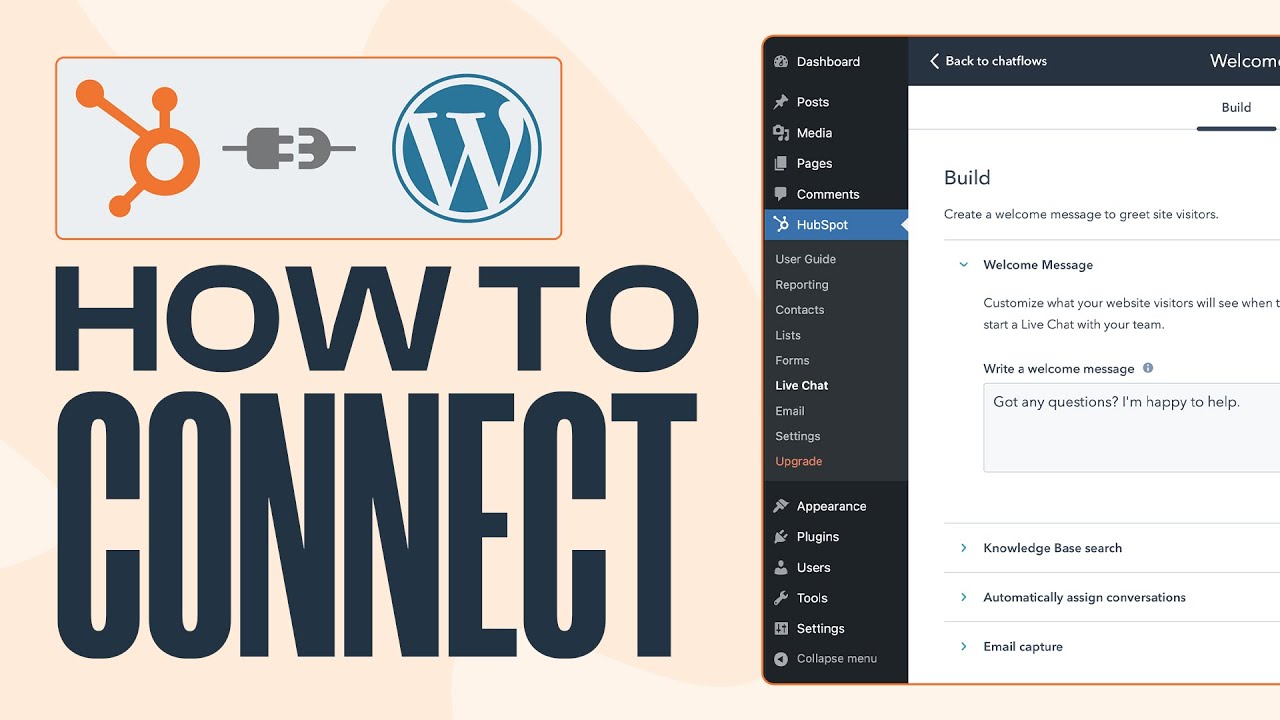Expand the Knowledge Base search chevron
Viewport: 1280px width, 720px height.
(x=964, y=548)
